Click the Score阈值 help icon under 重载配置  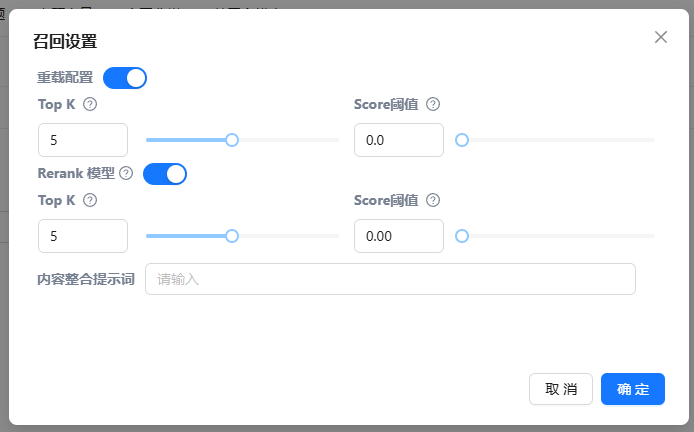433,104
